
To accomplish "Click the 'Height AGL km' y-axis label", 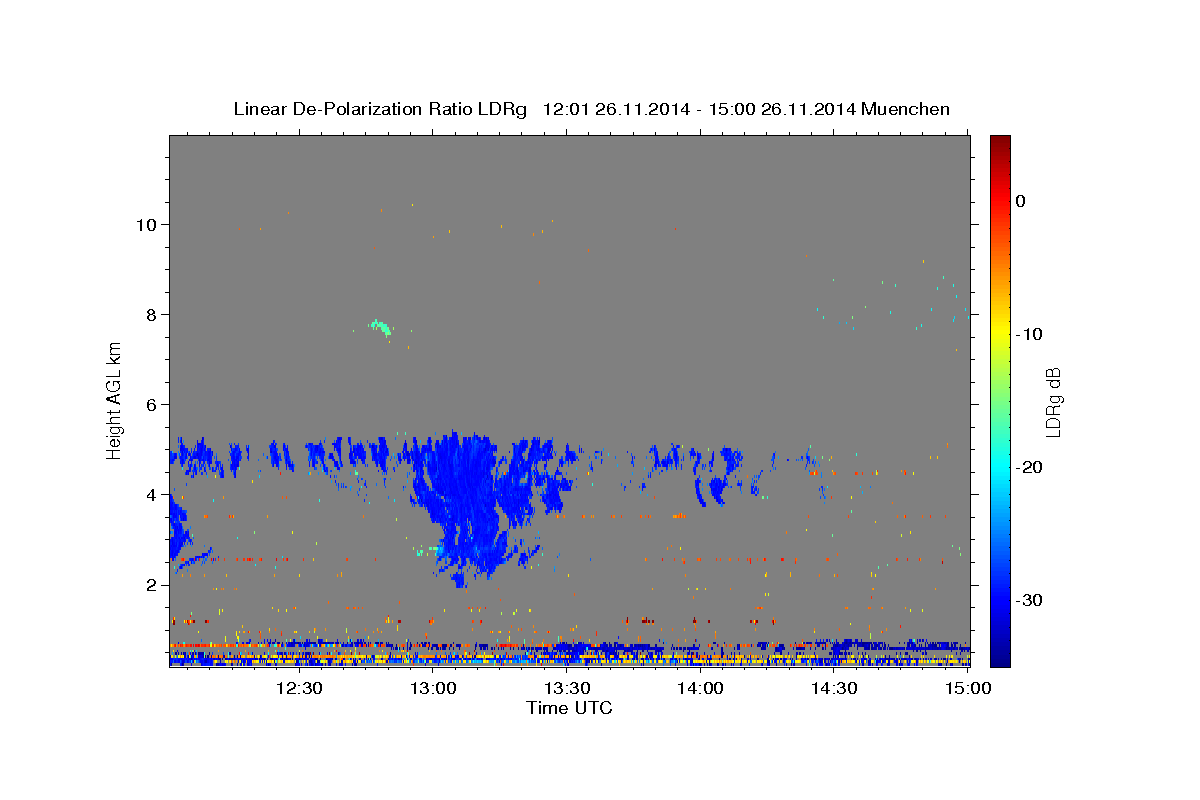I will click(115, 400).
